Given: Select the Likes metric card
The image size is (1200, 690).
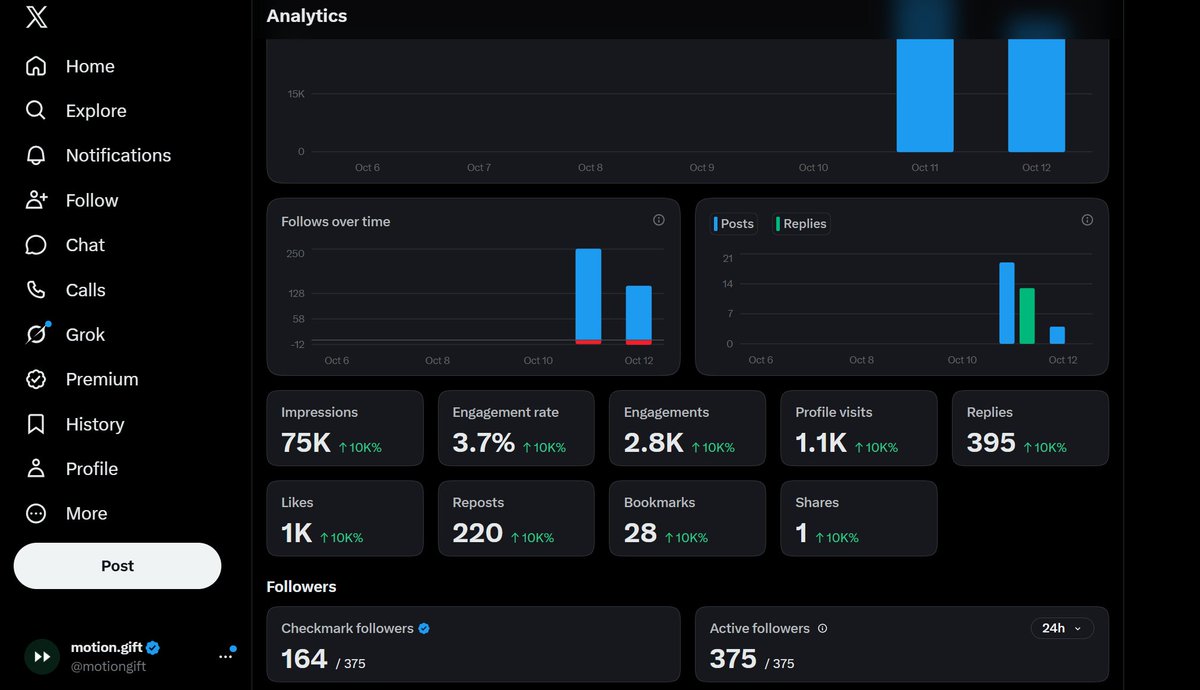Looking at the screenshot, I should pyautogui.click(x=345, y=518).
